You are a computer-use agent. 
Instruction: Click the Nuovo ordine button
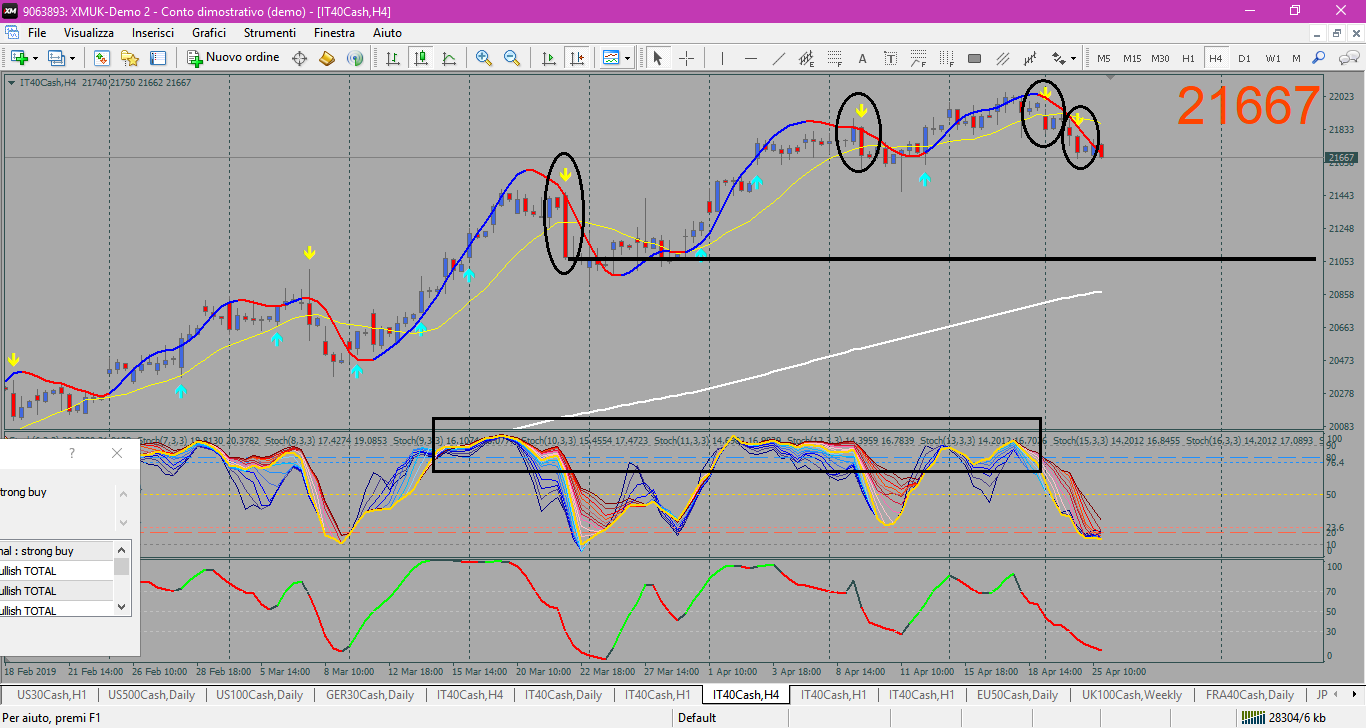pos(233,58)
